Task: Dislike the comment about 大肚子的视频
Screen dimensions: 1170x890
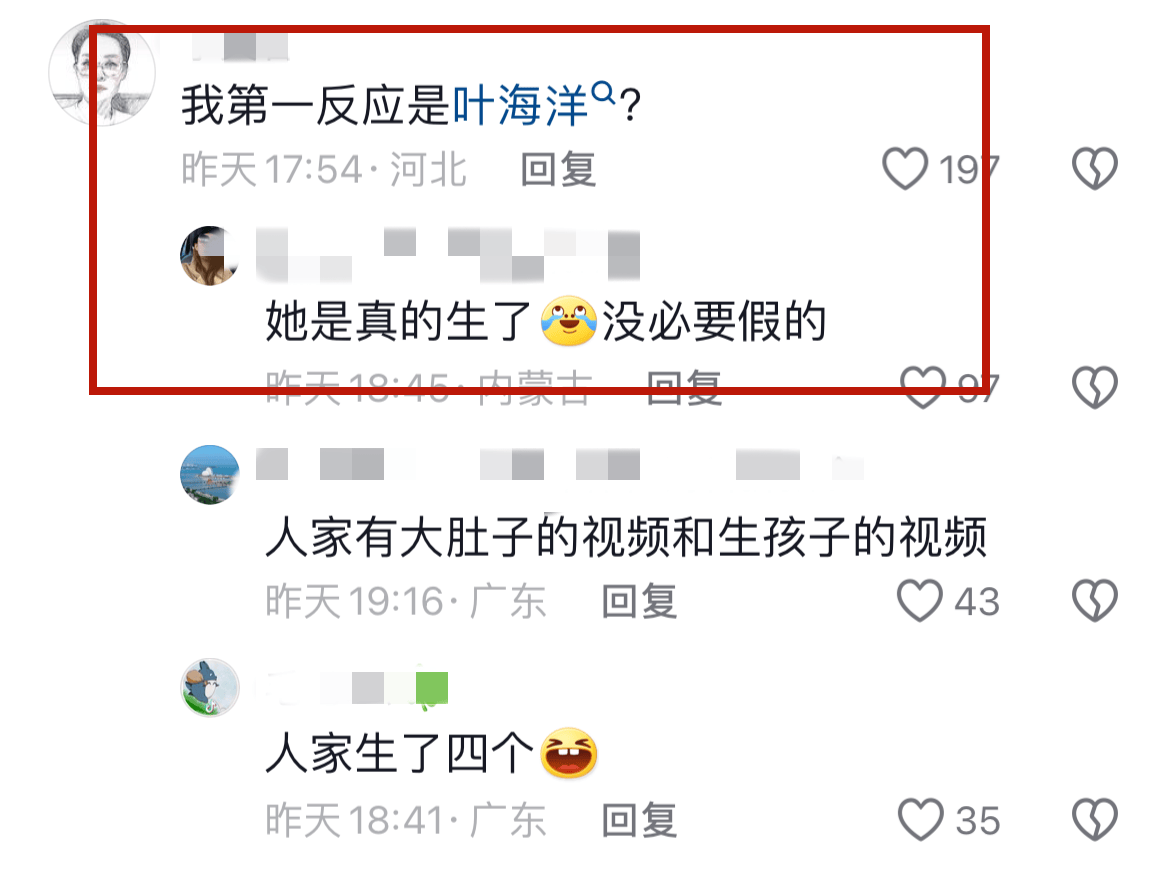Action: pyautogui.click(x=1095, y=601)
